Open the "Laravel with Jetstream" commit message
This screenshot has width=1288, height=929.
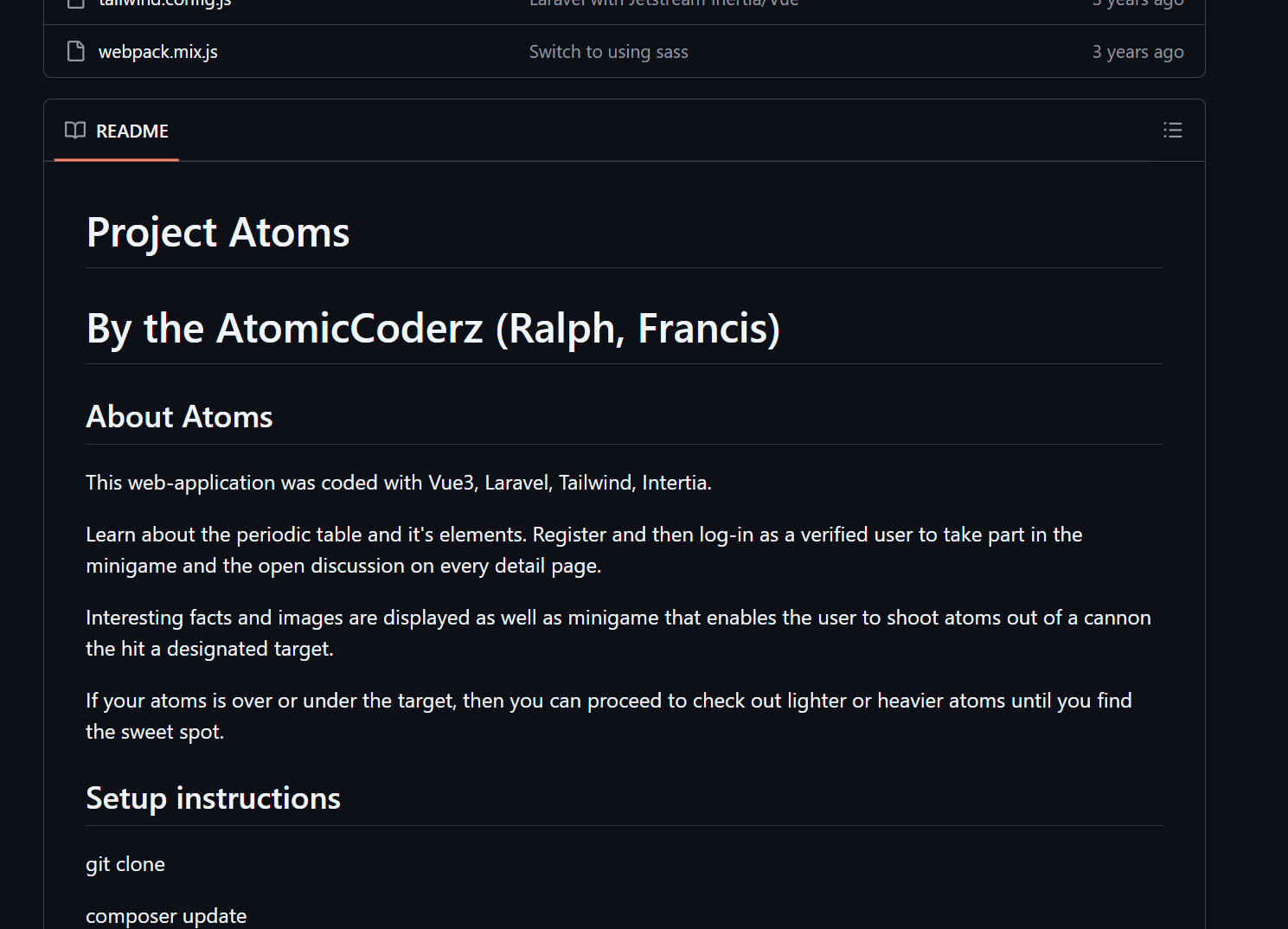(x=663, y=3)
